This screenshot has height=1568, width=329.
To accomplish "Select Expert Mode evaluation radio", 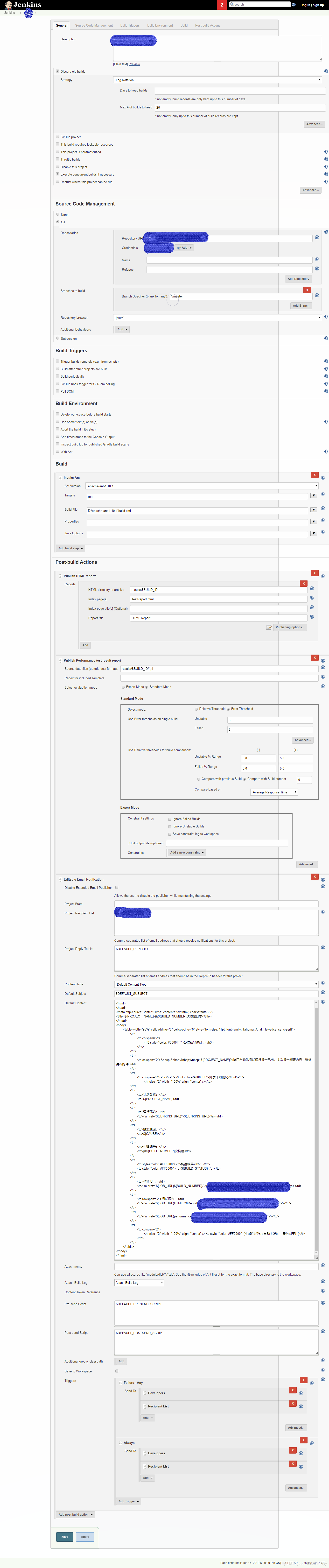I will [123, 687].
